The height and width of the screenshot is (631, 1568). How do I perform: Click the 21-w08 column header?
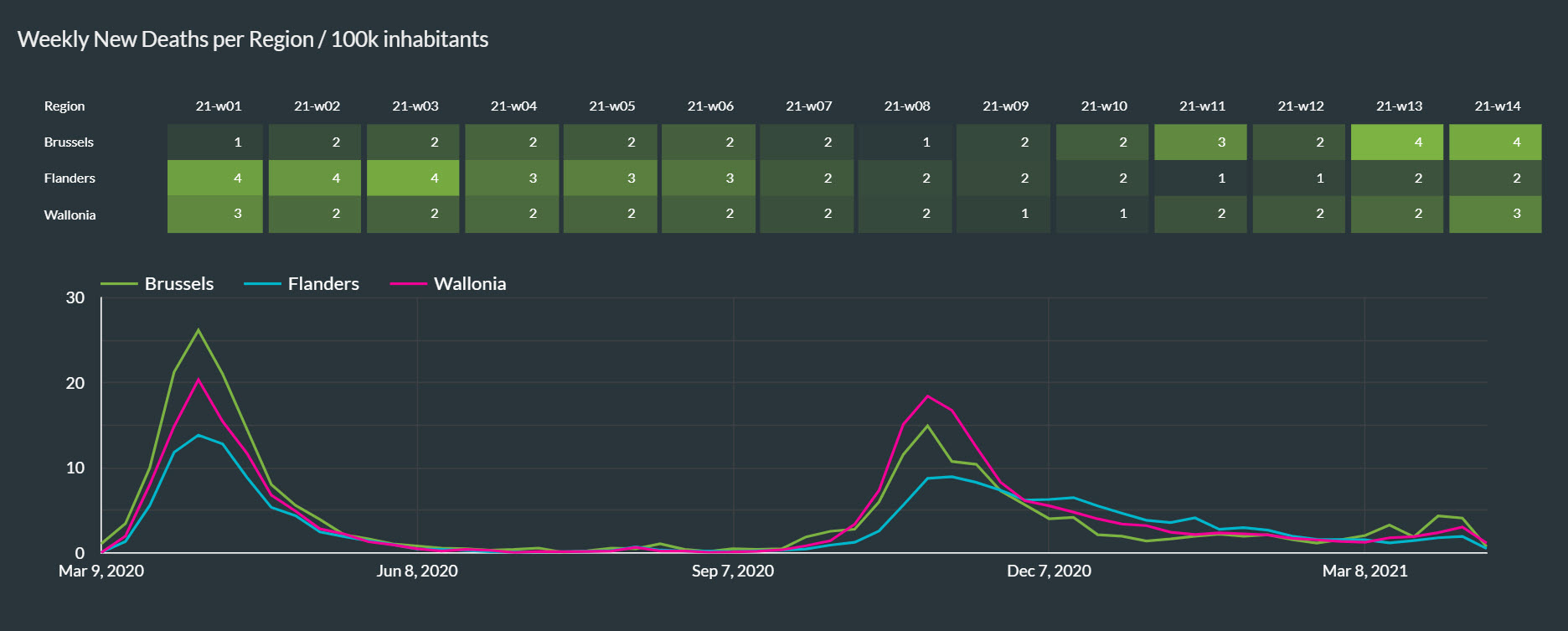click(907, 106)
